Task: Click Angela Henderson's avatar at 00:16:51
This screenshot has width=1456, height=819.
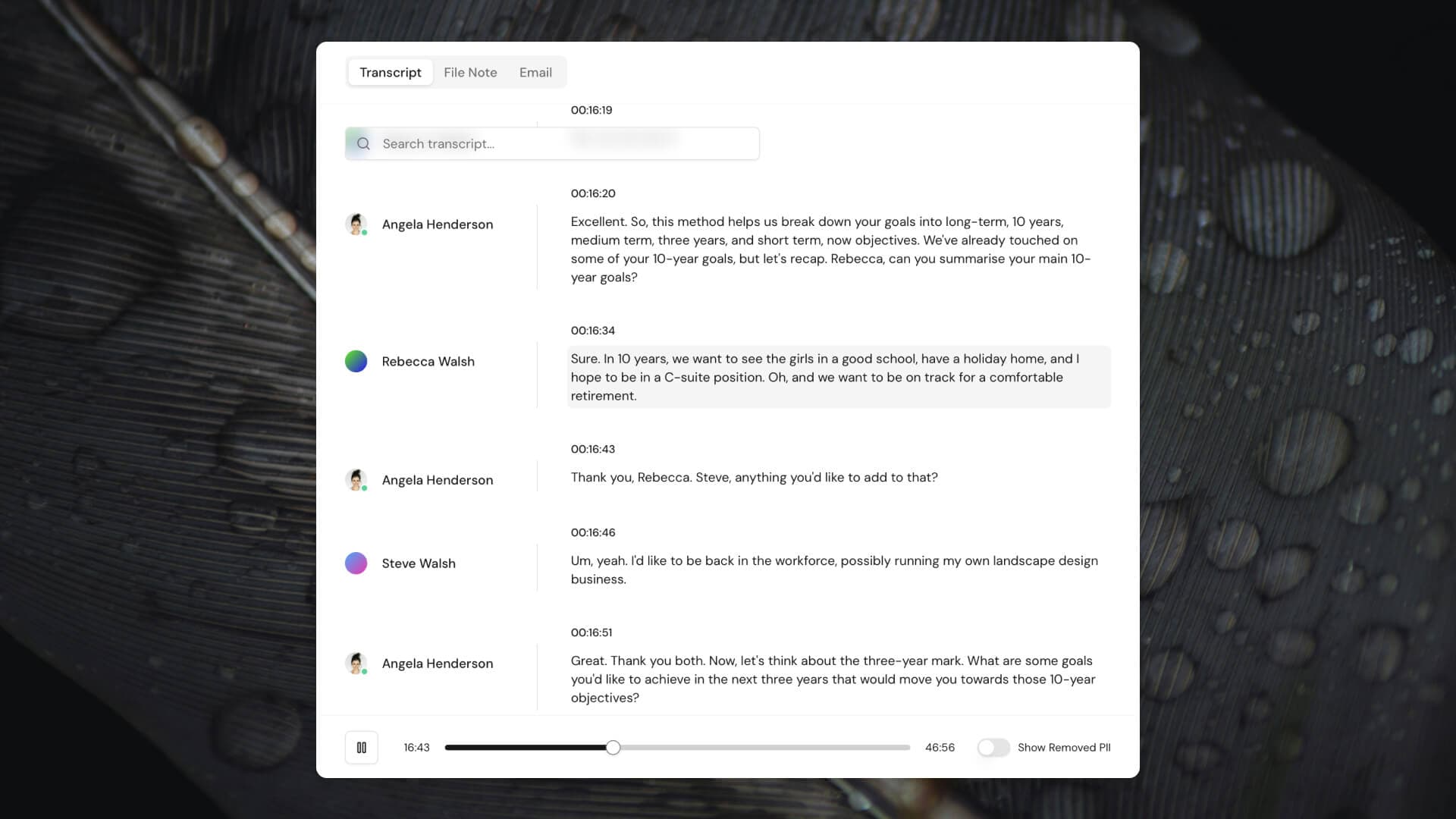Action: [x=356, y=664]
